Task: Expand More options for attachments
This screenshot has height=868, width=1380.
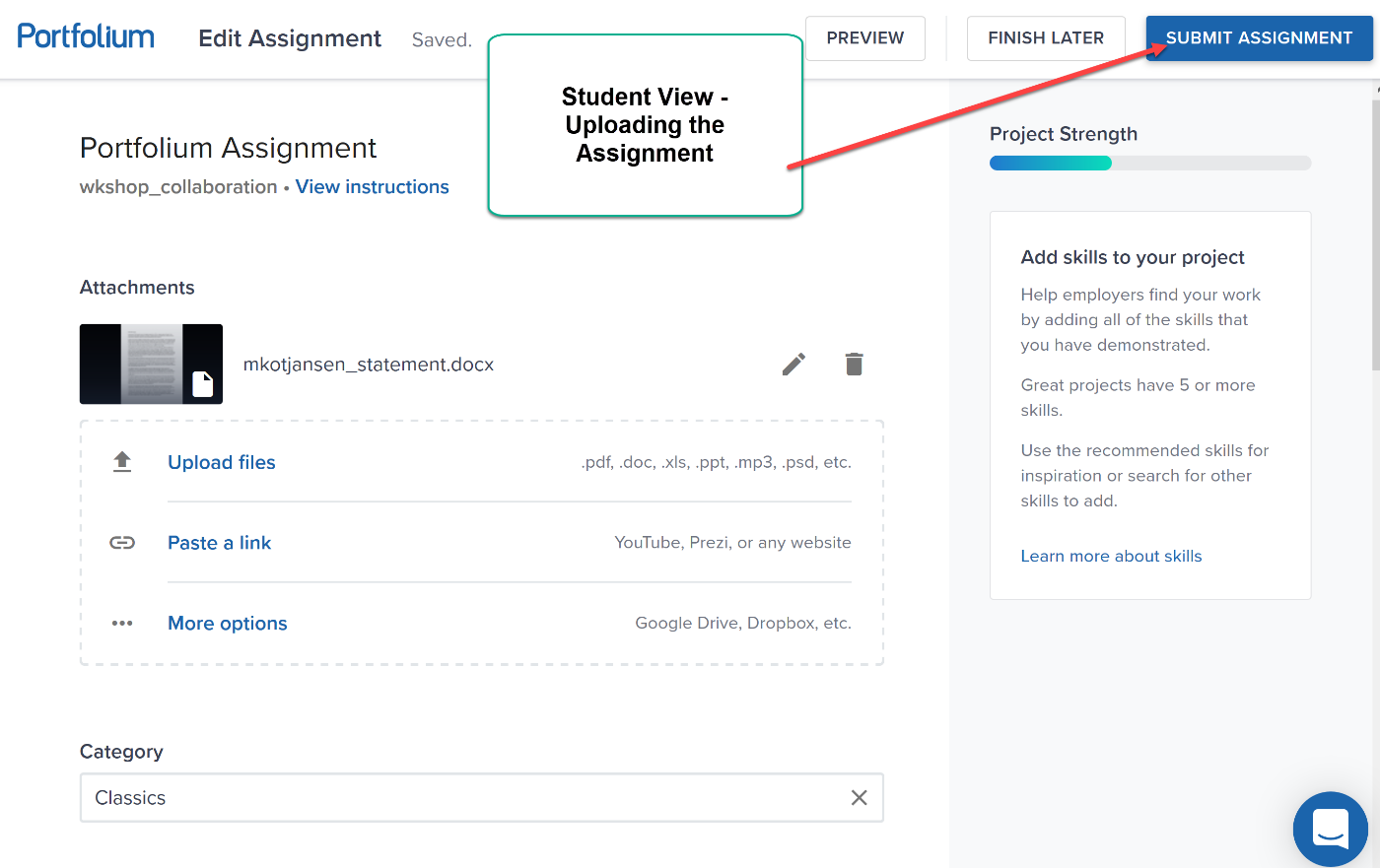Action: pos(228,624)
